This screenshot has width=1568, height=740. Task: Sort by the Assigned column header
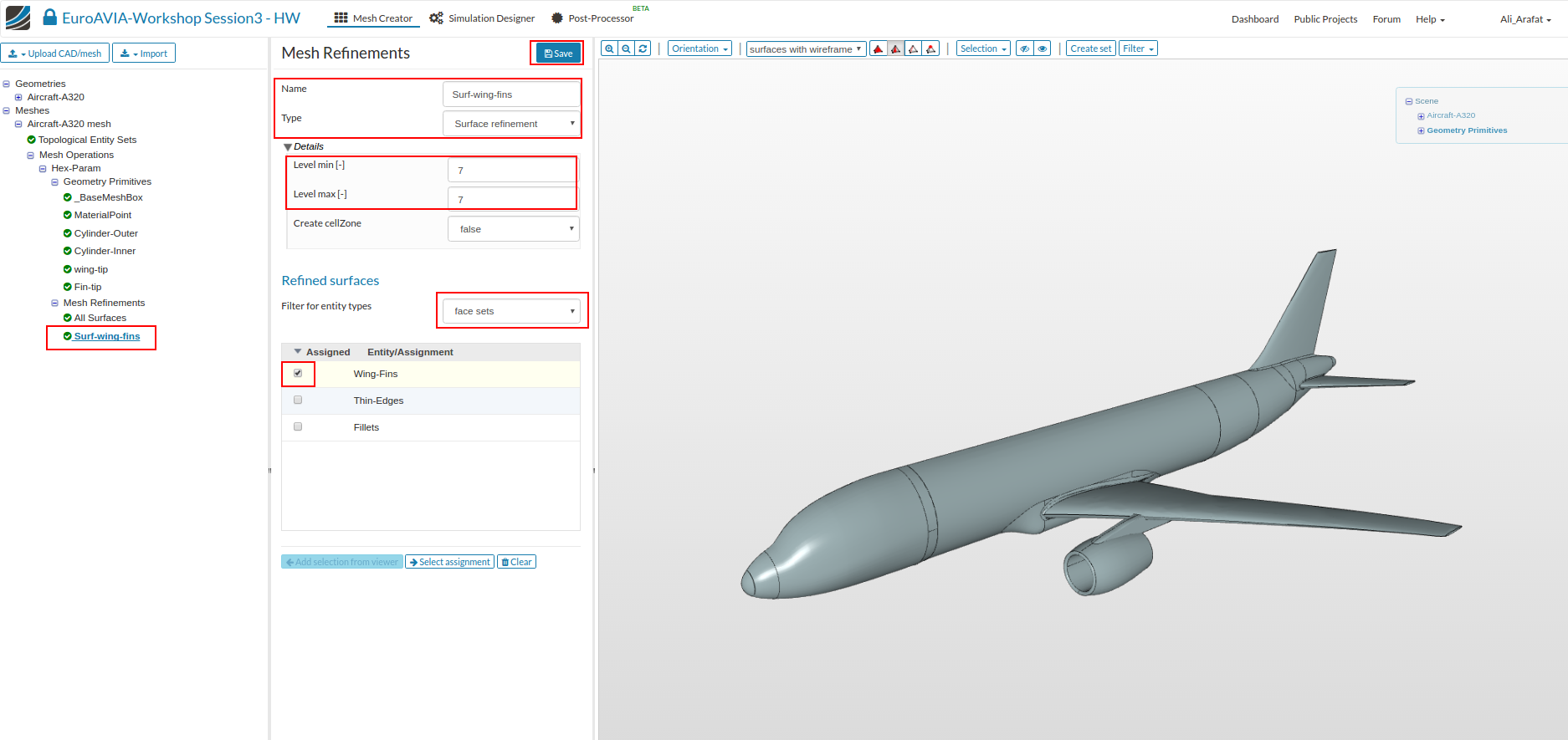coord(328,352)
